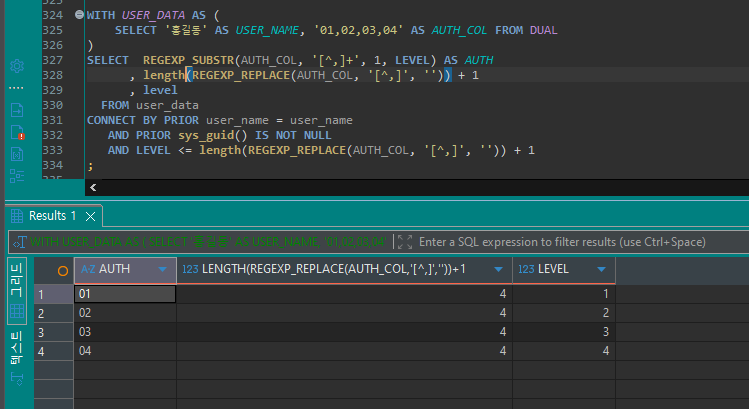Click line number 333 in gutter
Image resolution: width=749 pixels, height=409 pixels.
[x=53, y=150]
